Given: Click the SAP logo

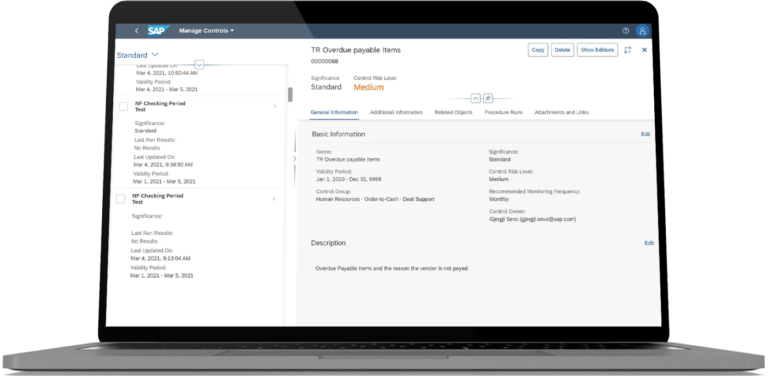Looking at the screenshot, I should tap(158, 30).
